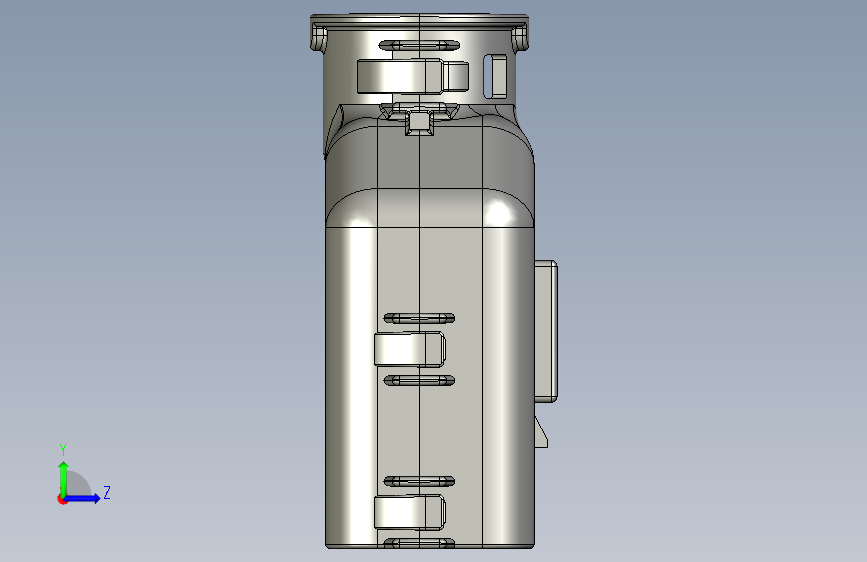This screenshot has height=562, width=867.
Task: Select the rectangular box protruding from the model's right side
Action: (x=546, y=331)
